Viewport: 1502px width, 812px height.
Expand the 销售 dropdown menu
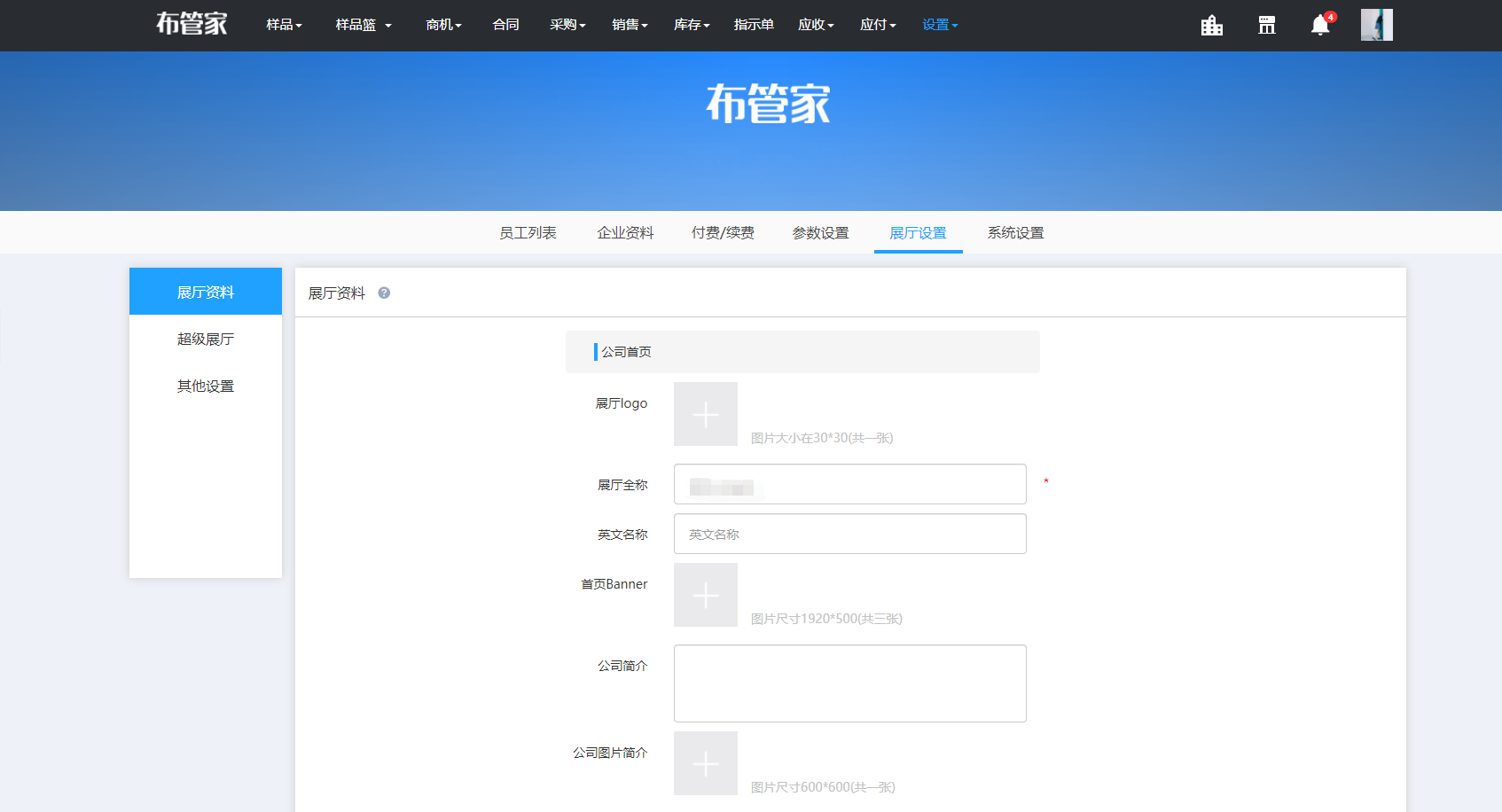[x=630, y=25]
